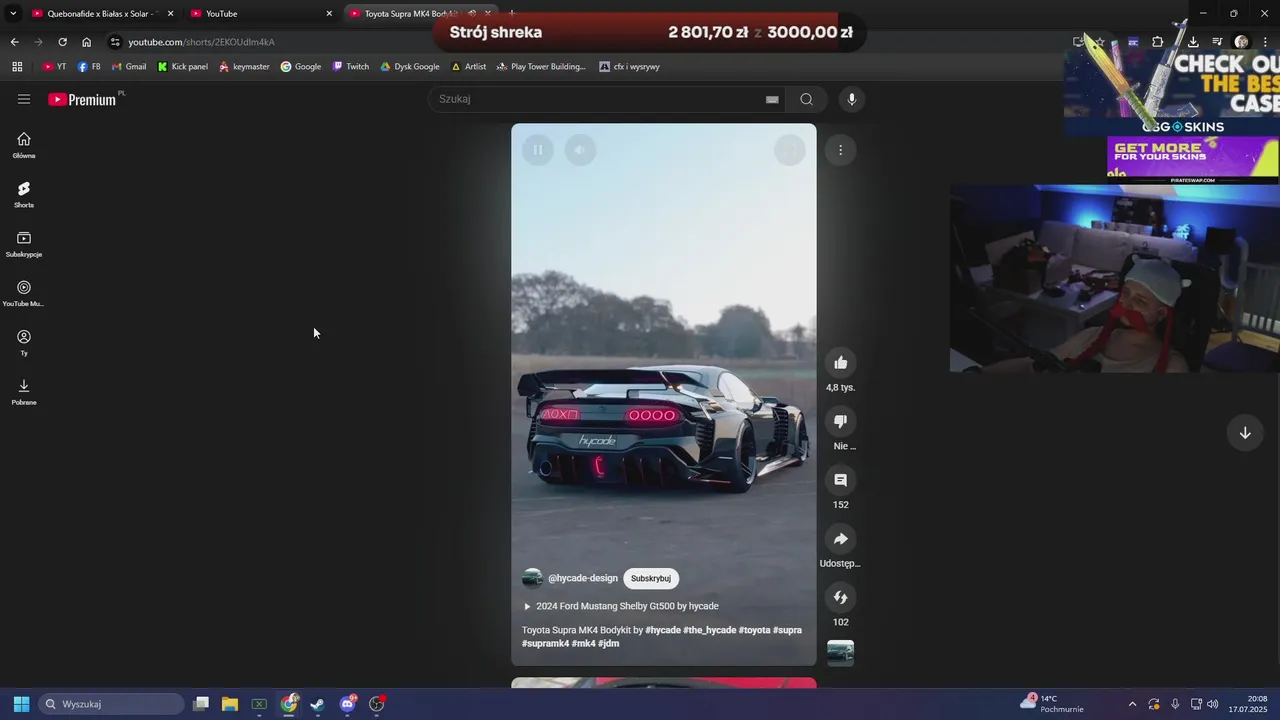The image size is (1280, 720).
Task: Subscribe with the Subskrybuj button
Action: tap(651, 578)
